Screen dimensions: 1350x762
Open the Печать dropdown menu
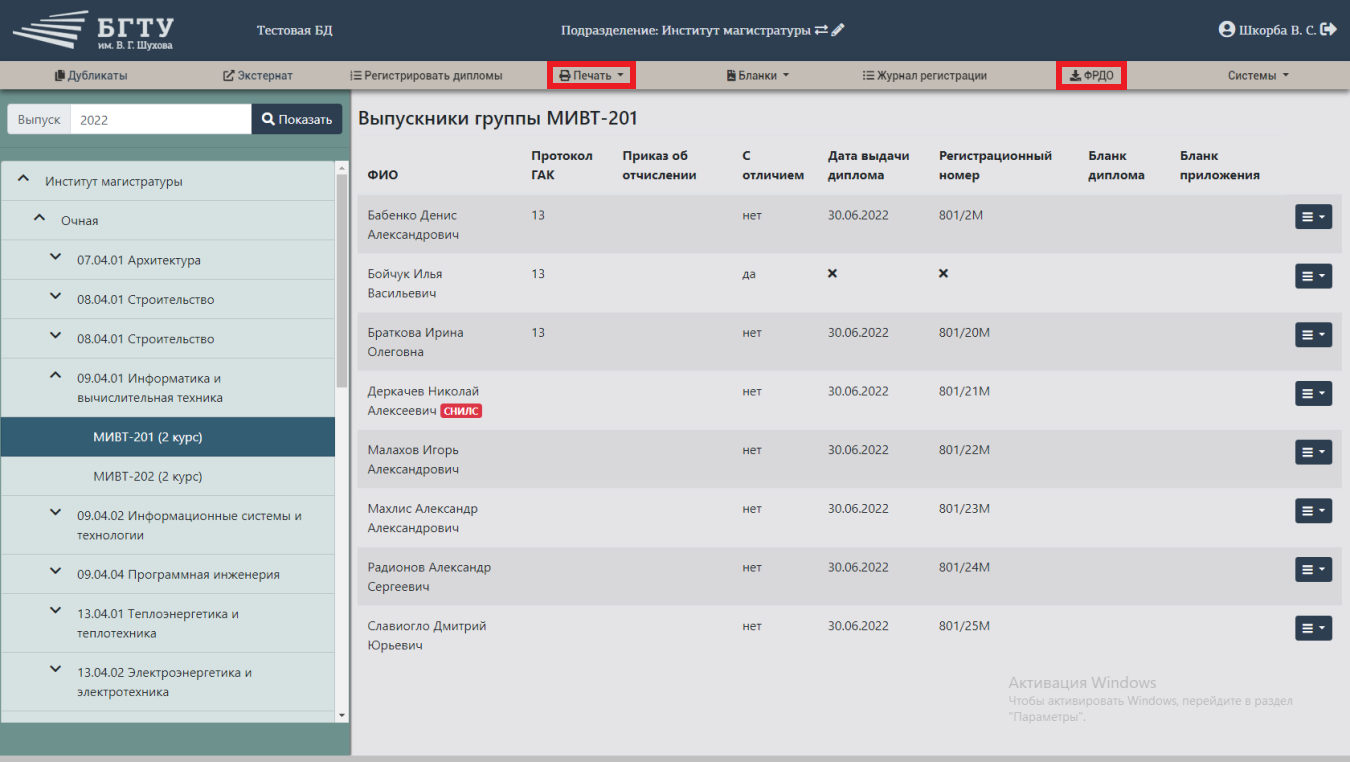click(x=591, y=75)
